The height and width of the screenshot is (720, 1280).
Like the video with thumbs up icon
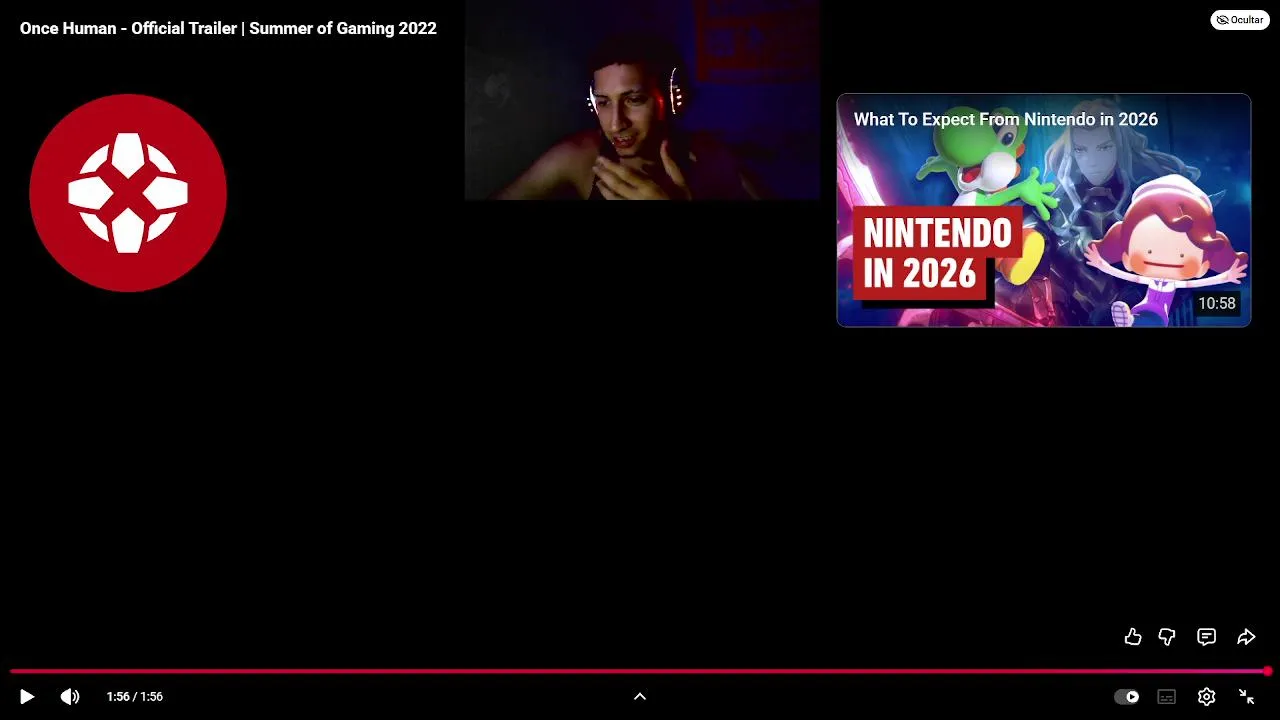[x=1133, y=637]
